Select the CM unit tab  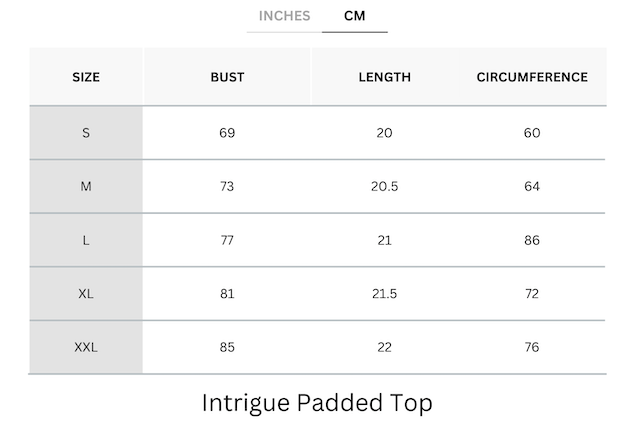[354, 16]
